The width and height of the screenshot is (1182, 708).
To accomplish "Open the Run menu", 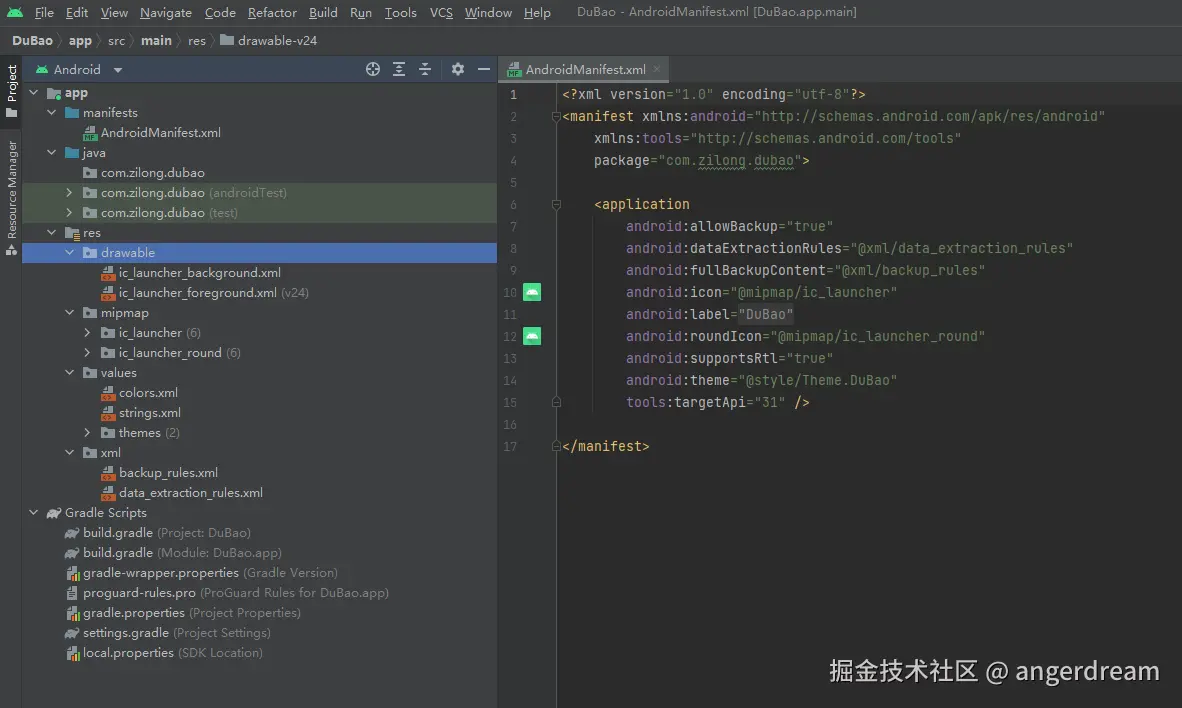I will coord(360,13).
